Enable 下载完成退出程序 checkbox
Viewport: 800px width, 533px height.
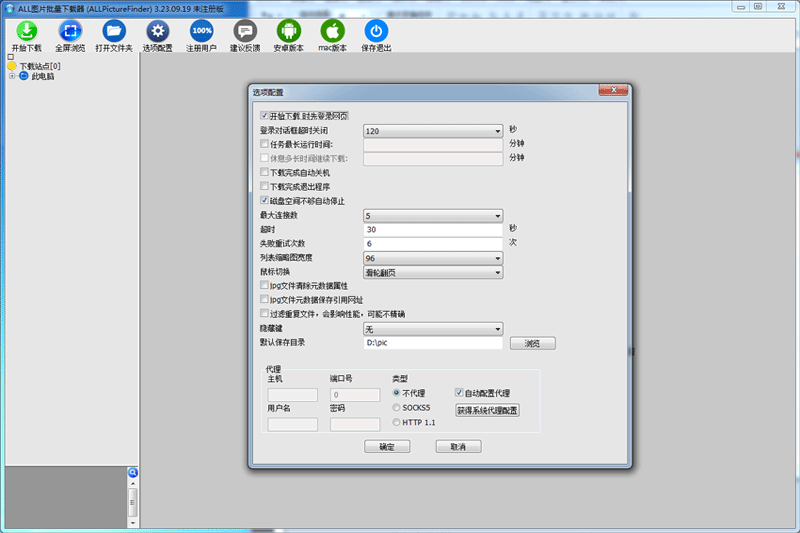coord(264,186)
